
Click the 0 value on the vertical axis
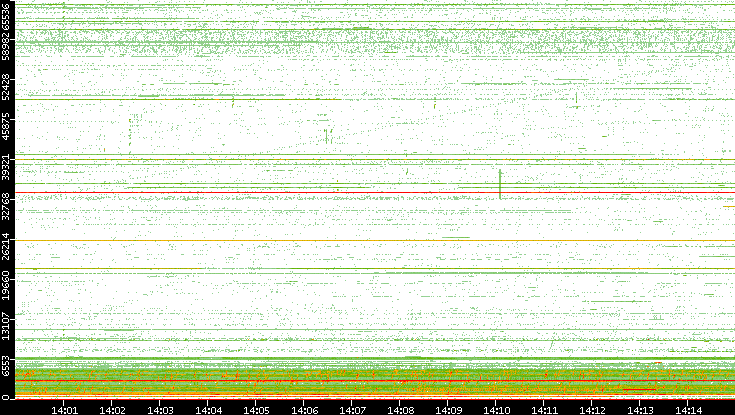[x=5, y=398]
